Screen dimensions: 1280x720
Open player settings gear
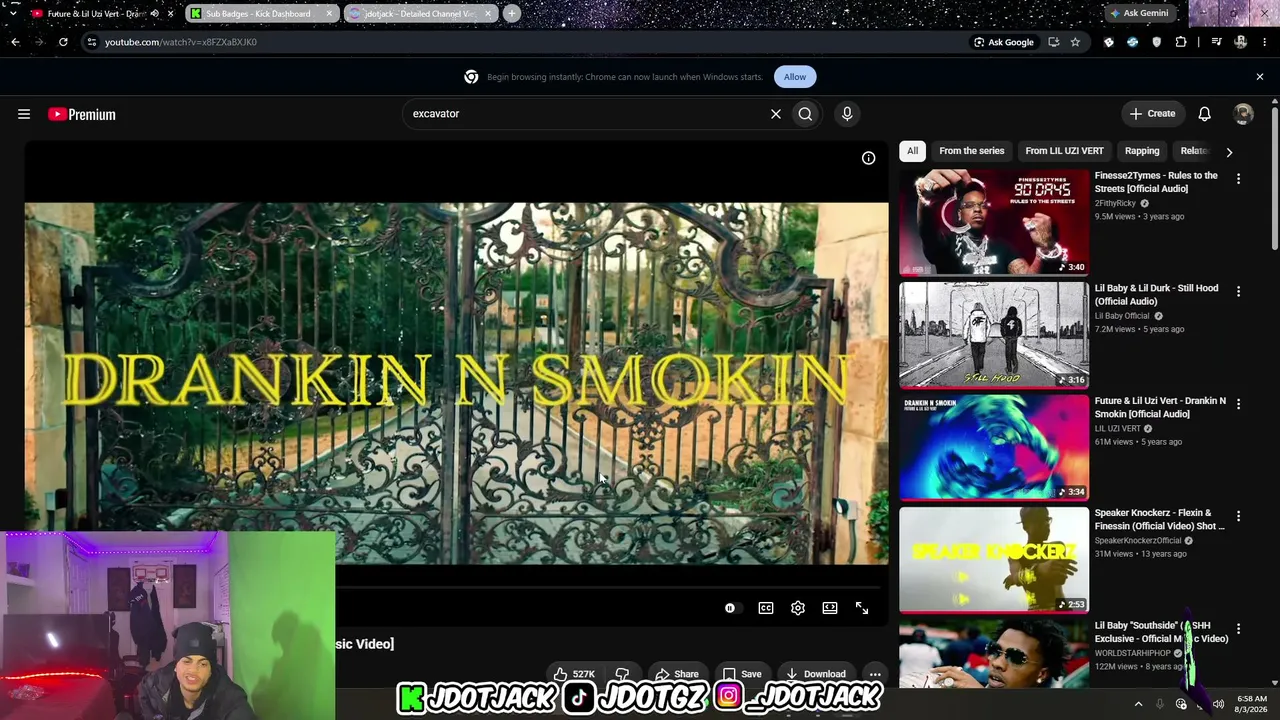pos(798,608)
